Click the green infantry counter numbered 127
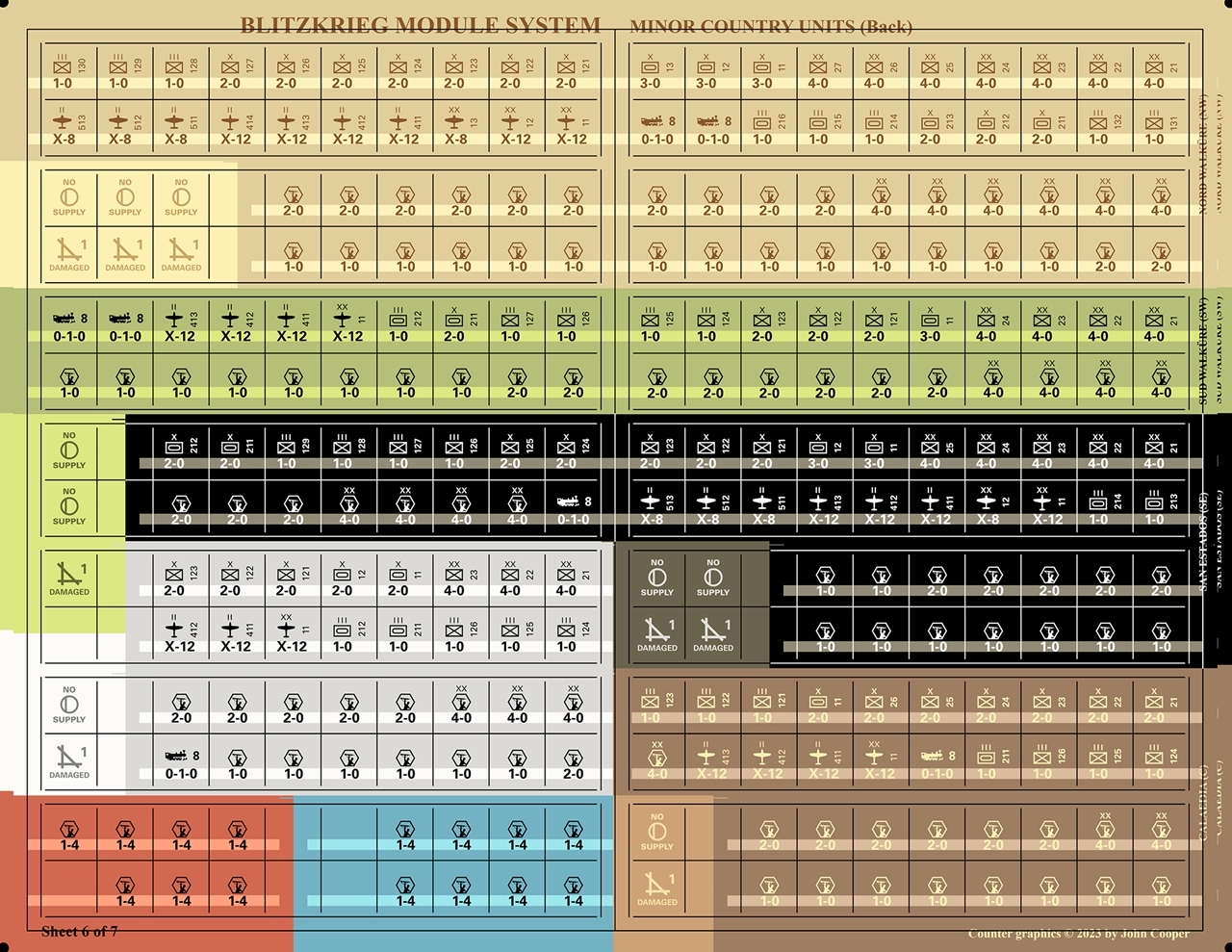Viewport: 1232px width, 952px height. [517, 326]
